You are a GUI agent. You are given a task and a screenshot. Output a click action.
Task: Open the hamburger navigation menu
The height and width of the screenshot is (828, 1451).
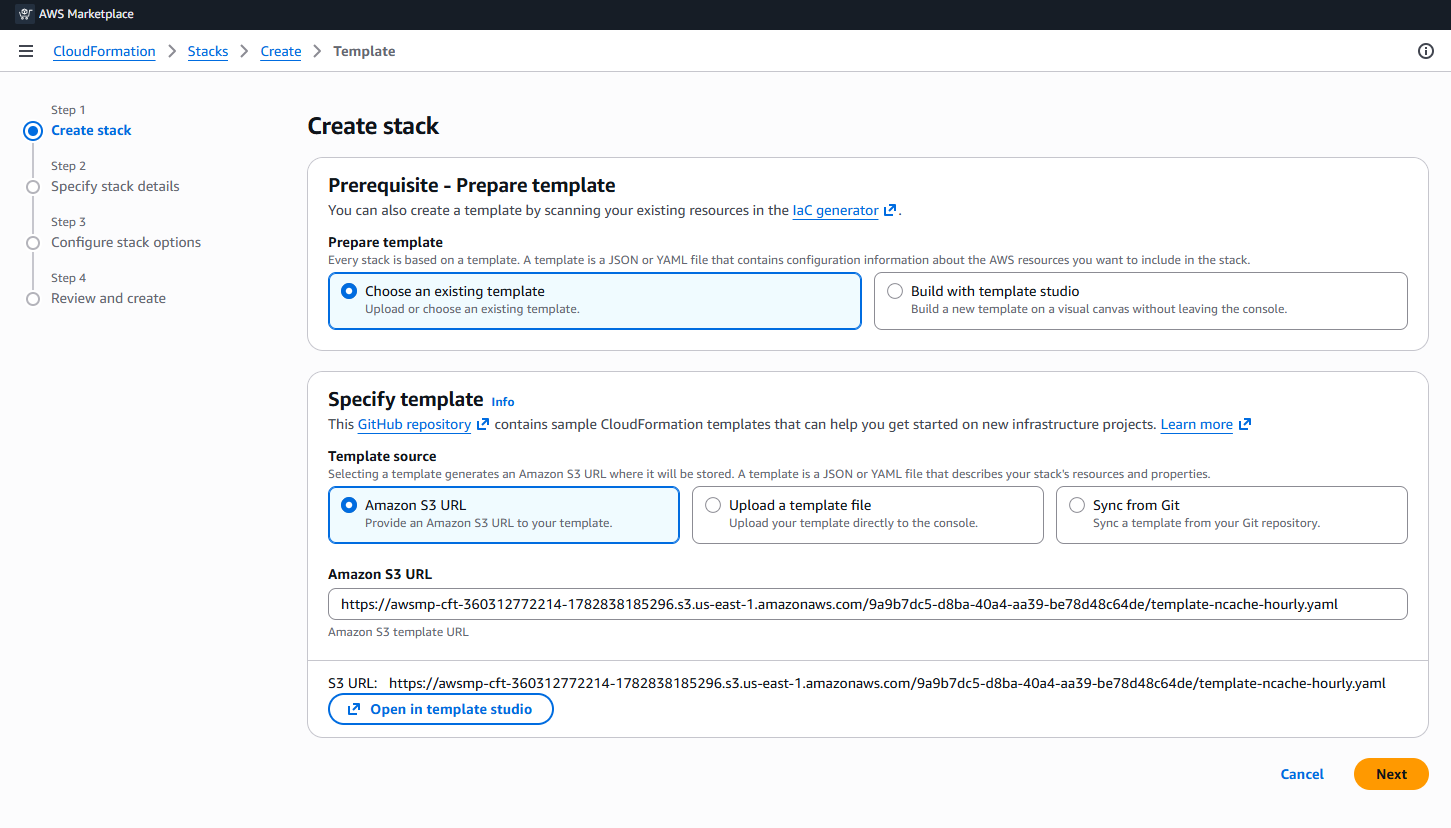[x=26, y=51]
